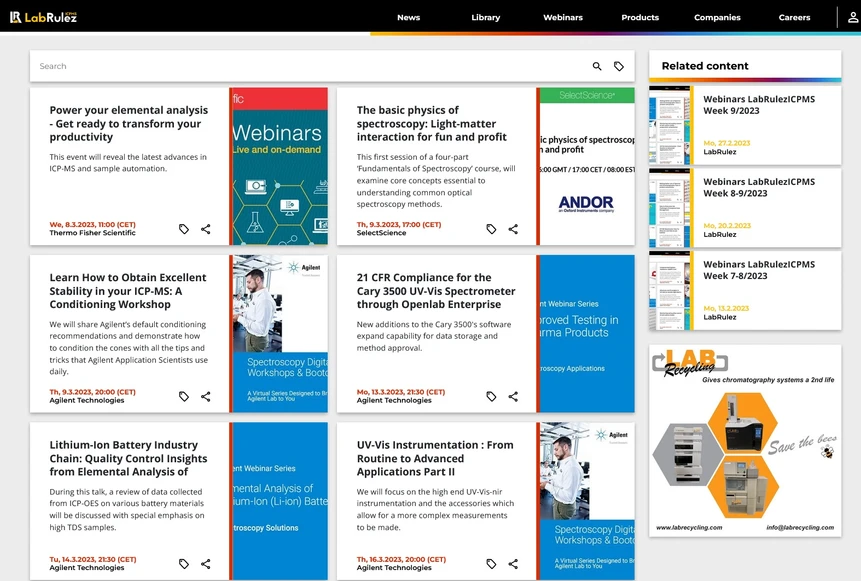
Task: Click date 'Mo, 20.2.2023' in related content
Action: 727,226
